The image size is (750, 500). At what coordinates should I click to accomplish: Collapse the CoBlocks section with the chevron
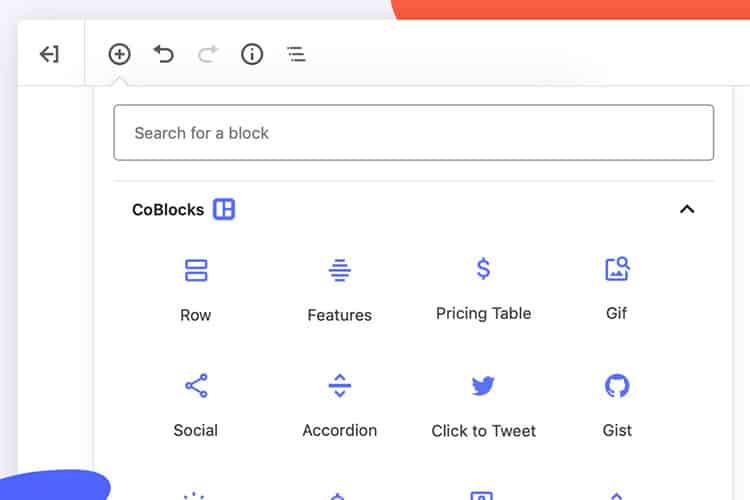tap(686, 209)
